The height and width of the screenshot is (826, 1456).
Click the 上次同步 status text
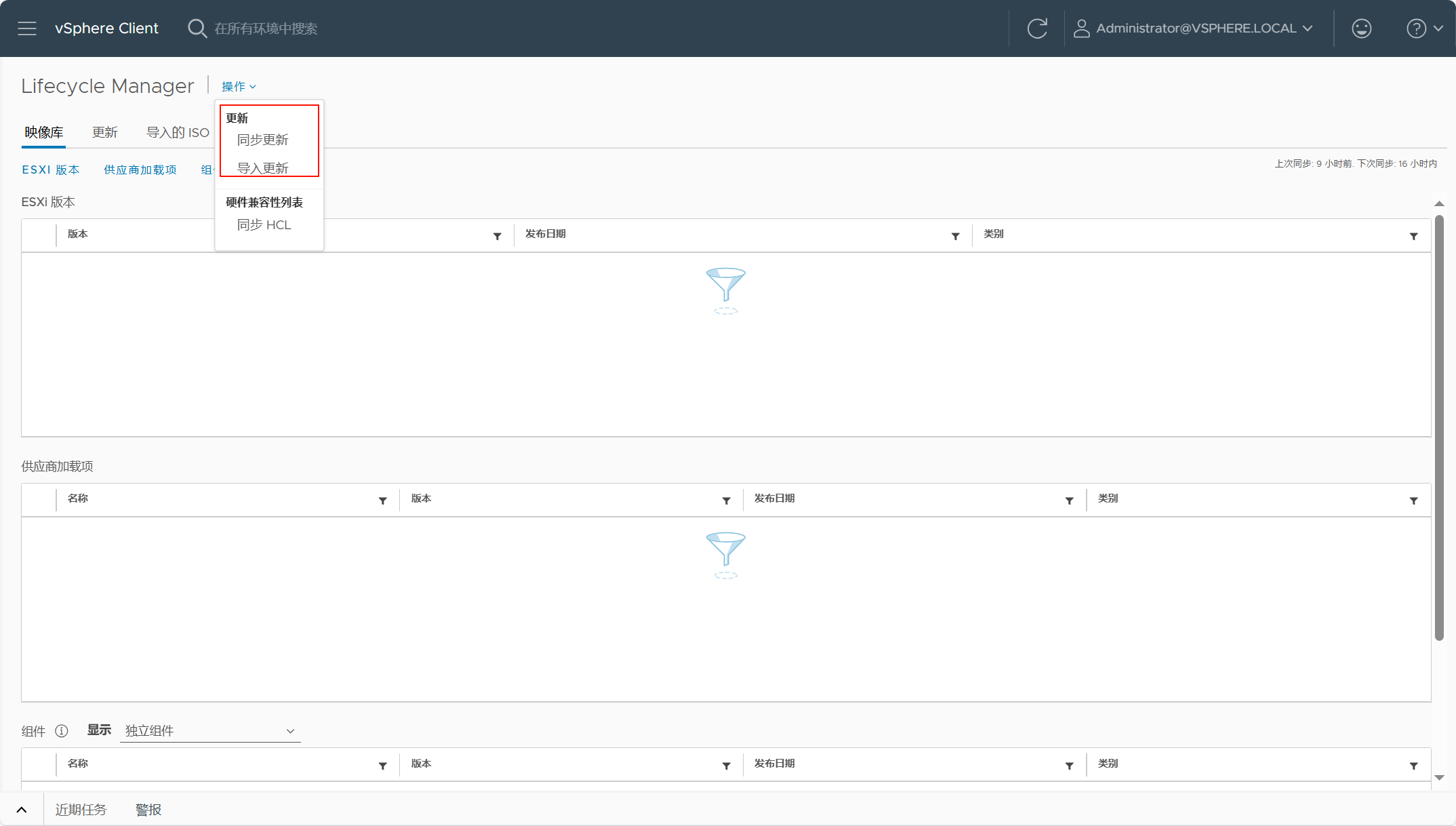pyautogui.click(x=1356, y=163)
